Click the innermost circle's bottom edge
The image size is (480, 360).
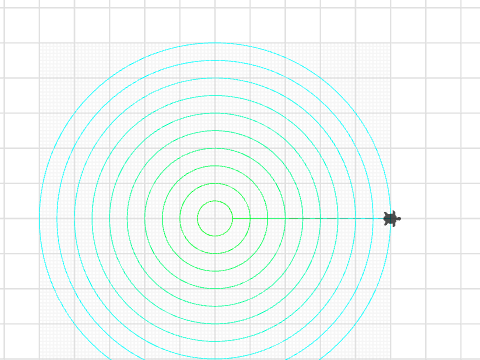tap(215, 236)
